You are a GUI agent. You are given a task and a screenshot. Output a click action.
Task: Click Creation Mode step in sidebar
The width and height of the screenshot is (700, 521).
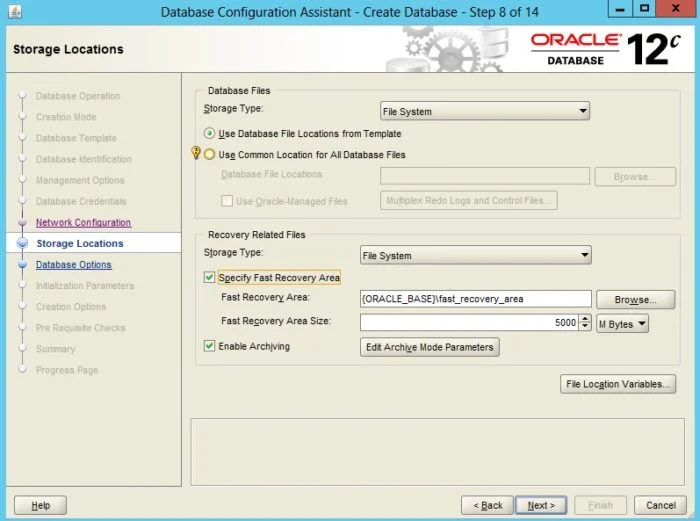coord(66,117)
